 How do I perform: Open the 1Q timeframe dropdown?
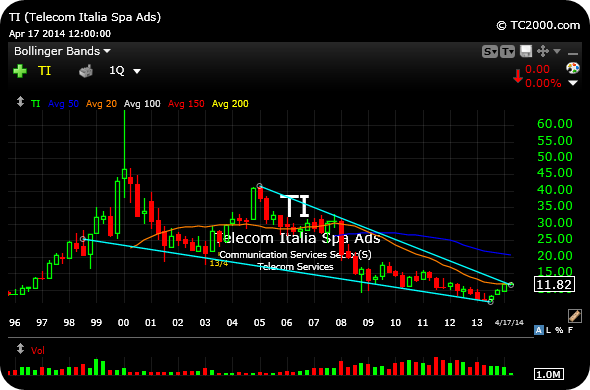125,70
